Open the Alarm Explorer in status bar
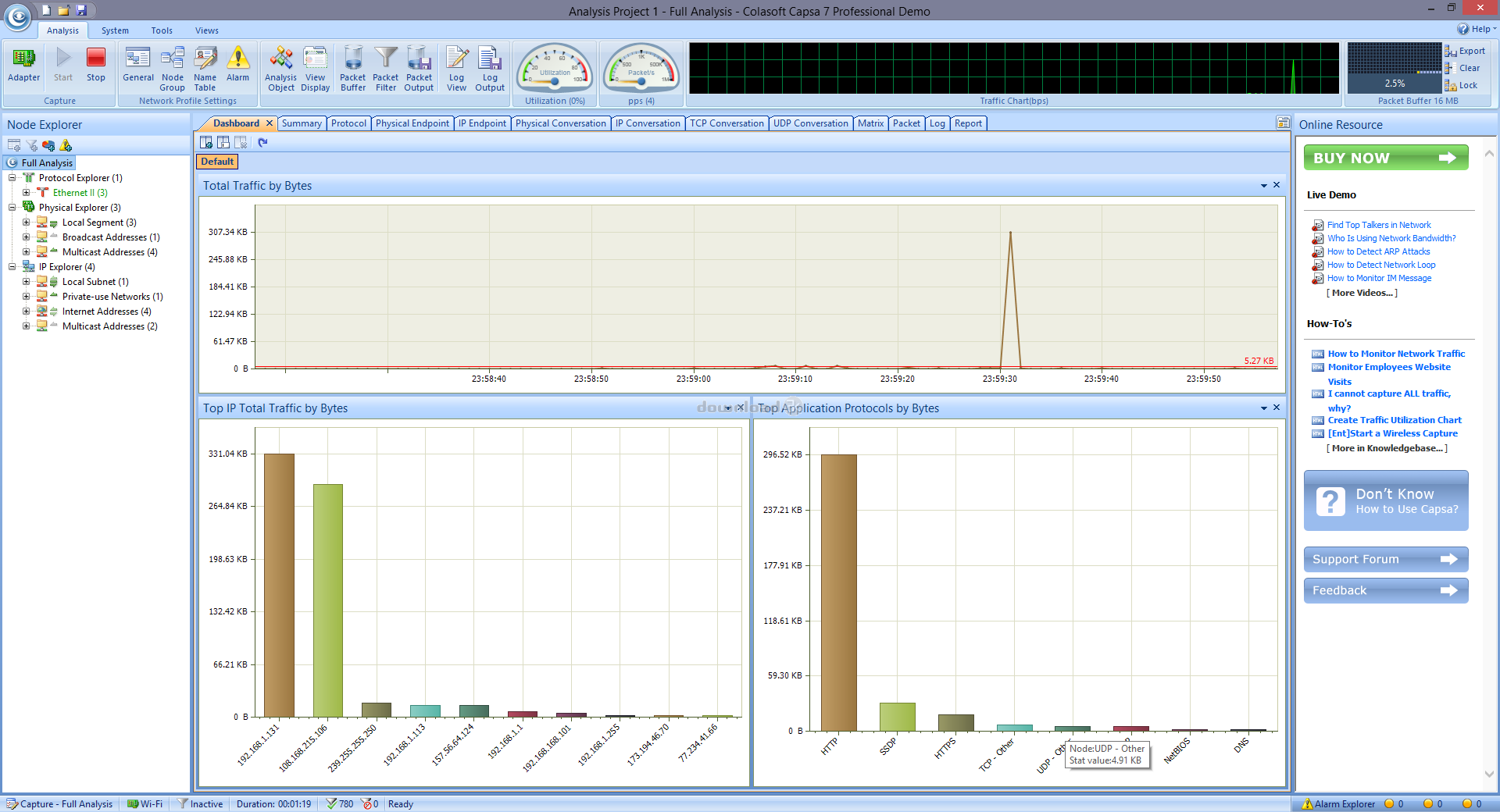 coord(1338,804)
